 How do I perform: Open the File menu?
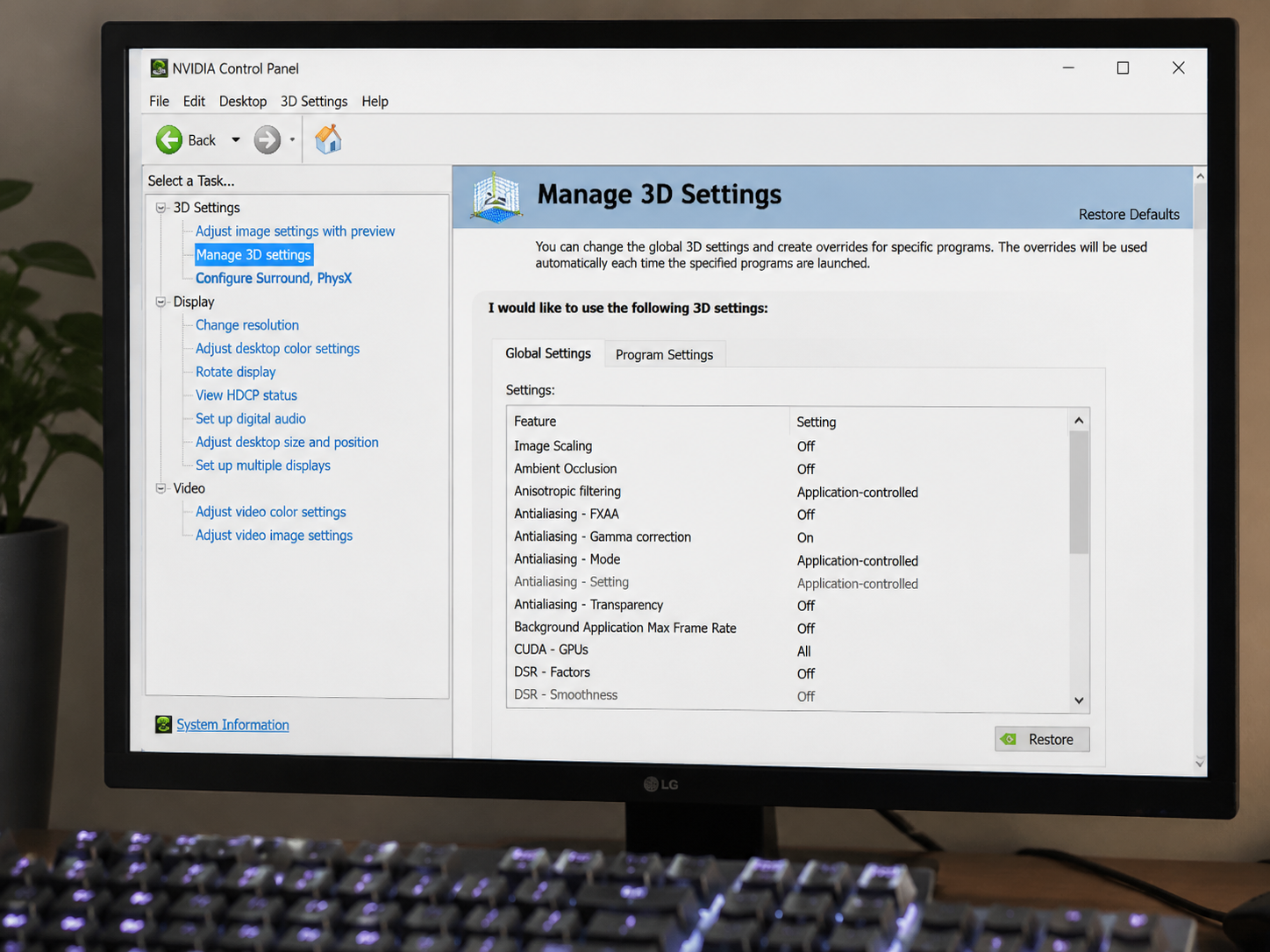pyautogui.click(x=159, y=101)
